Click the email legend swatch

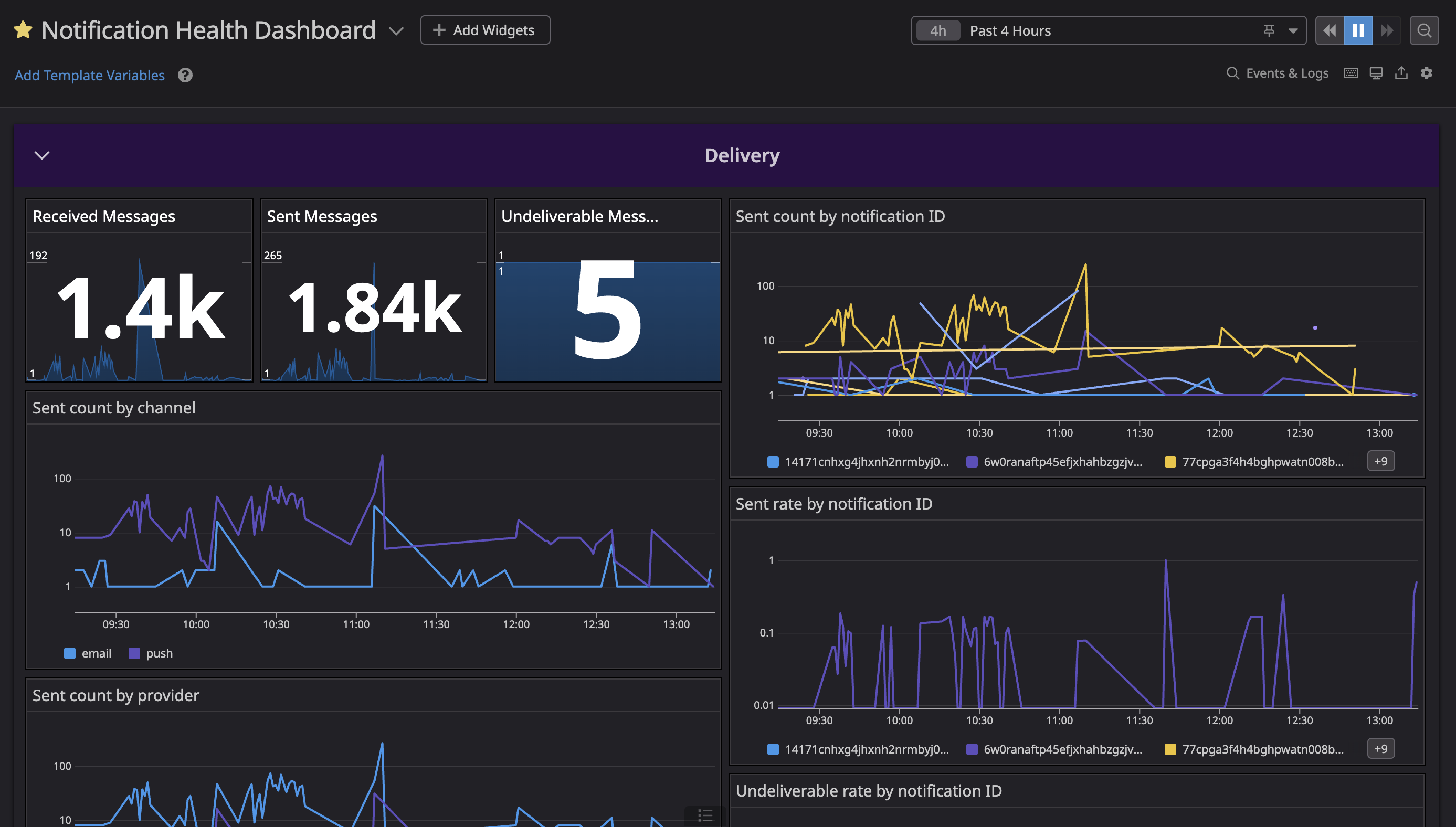coord(70,653)
